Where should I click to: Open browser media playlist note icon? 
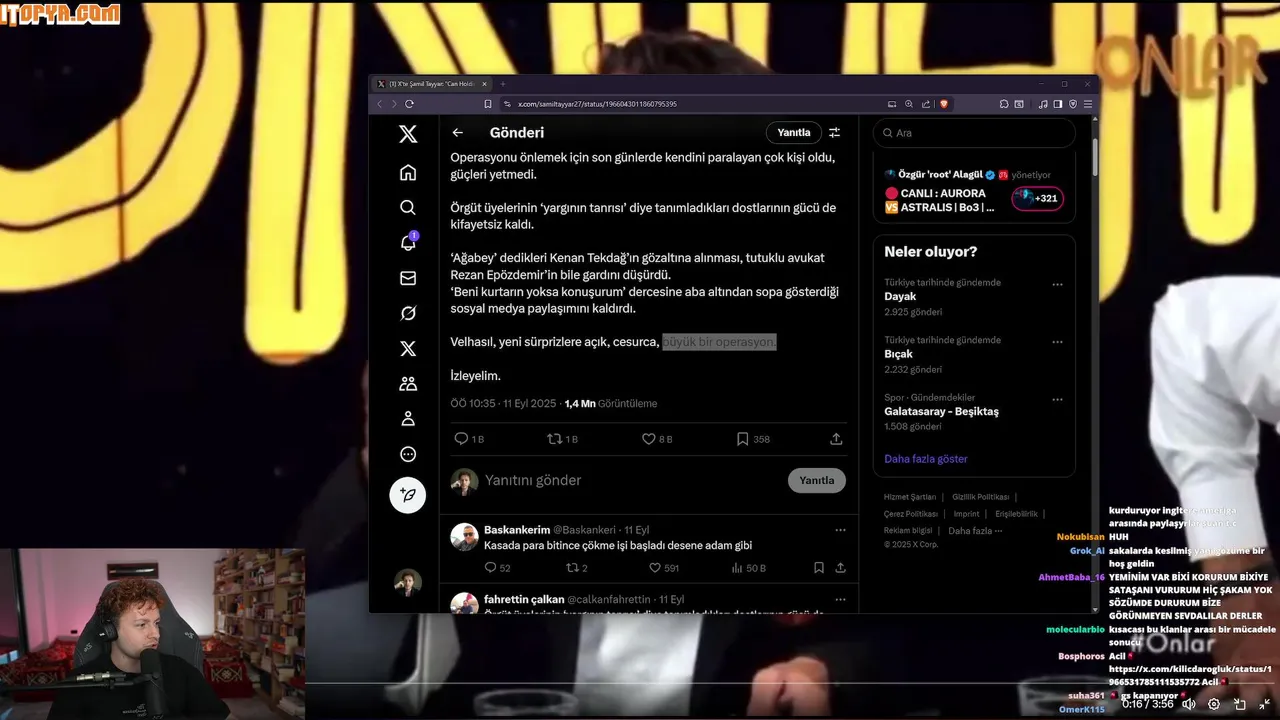point(1043,104)
